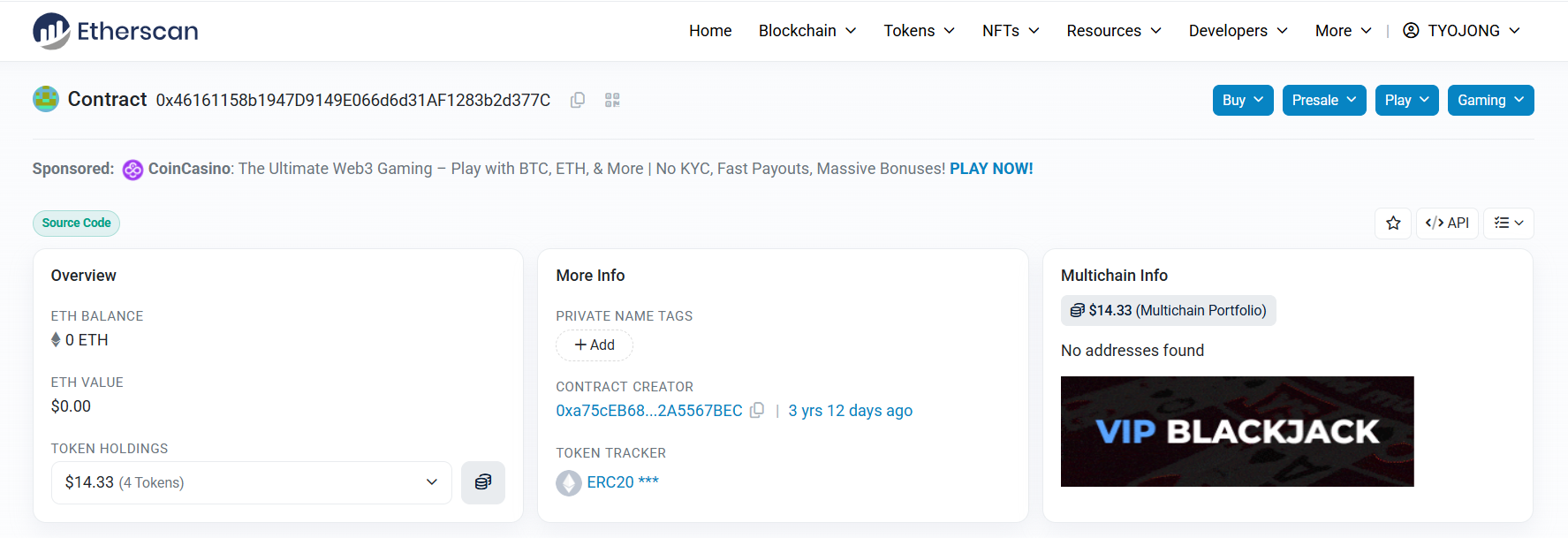1568x538 pixels.
Task: Open the $14.33 Multichain Portfolio
Action: tap(1169, 311)
